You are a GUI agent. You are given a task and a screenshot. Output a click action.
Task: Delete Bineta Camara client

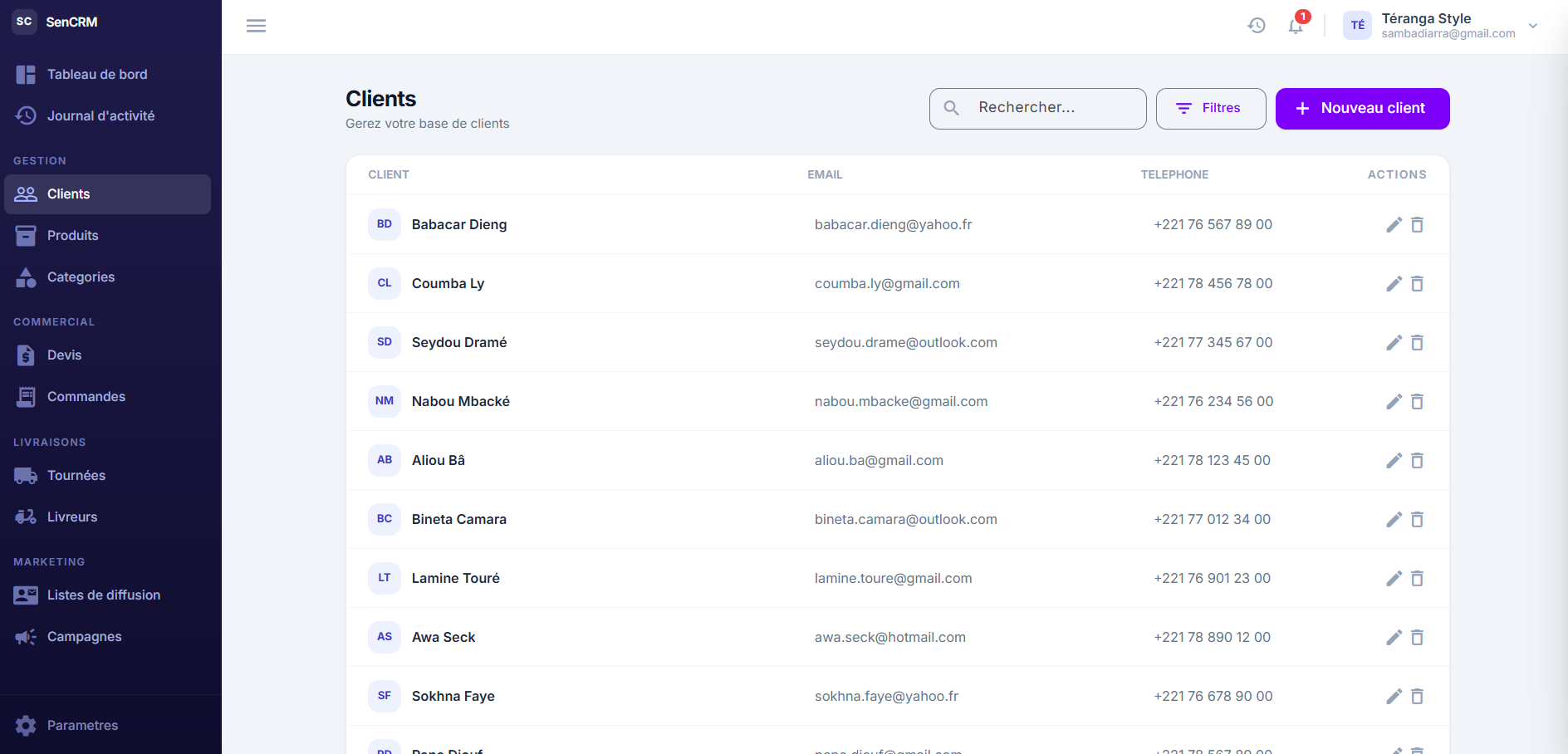[x=1418, y=520]
